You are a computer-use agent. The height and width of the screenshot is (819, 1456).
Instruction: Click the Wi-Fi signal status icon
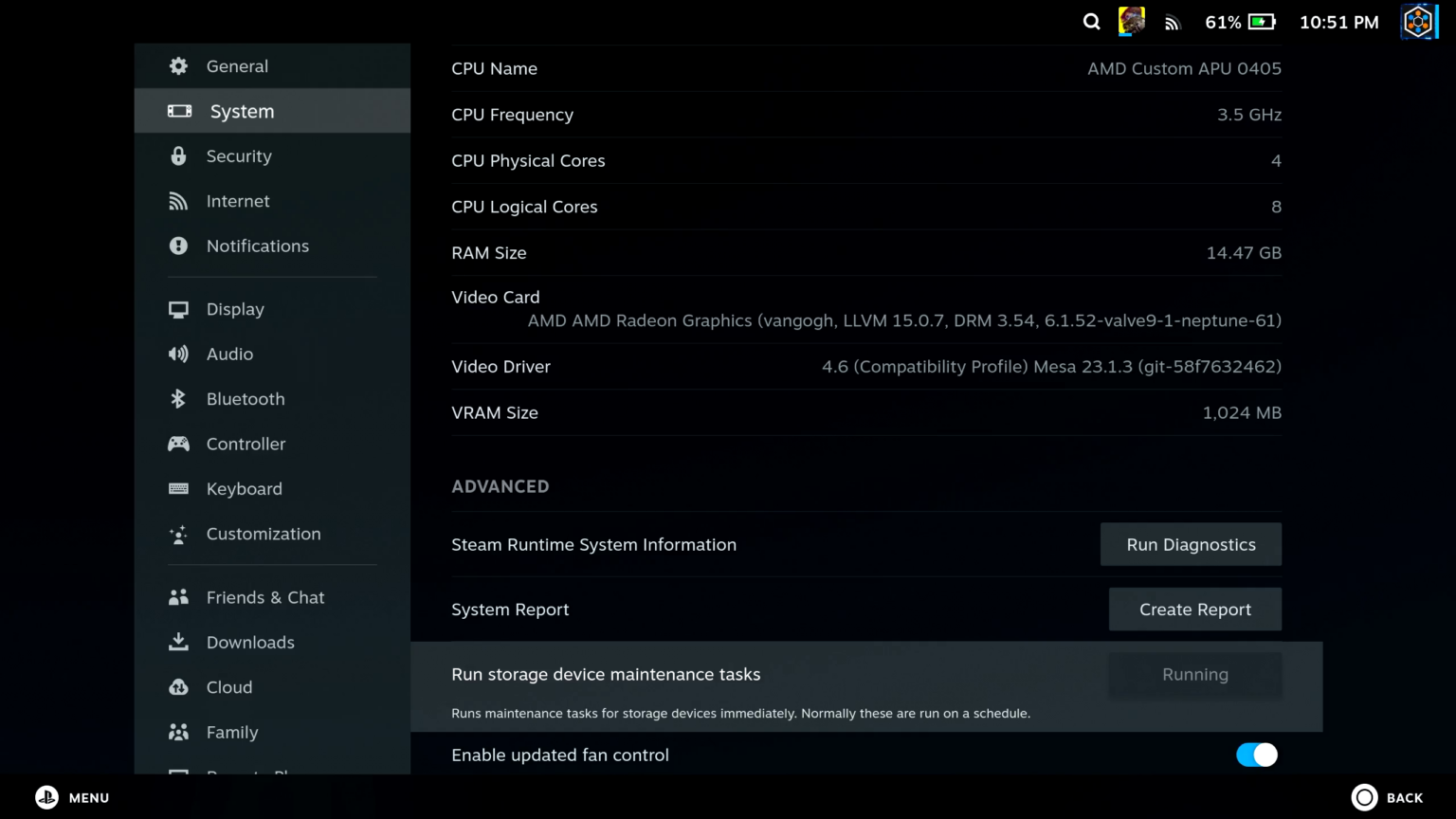click(x=1173, y=23)
